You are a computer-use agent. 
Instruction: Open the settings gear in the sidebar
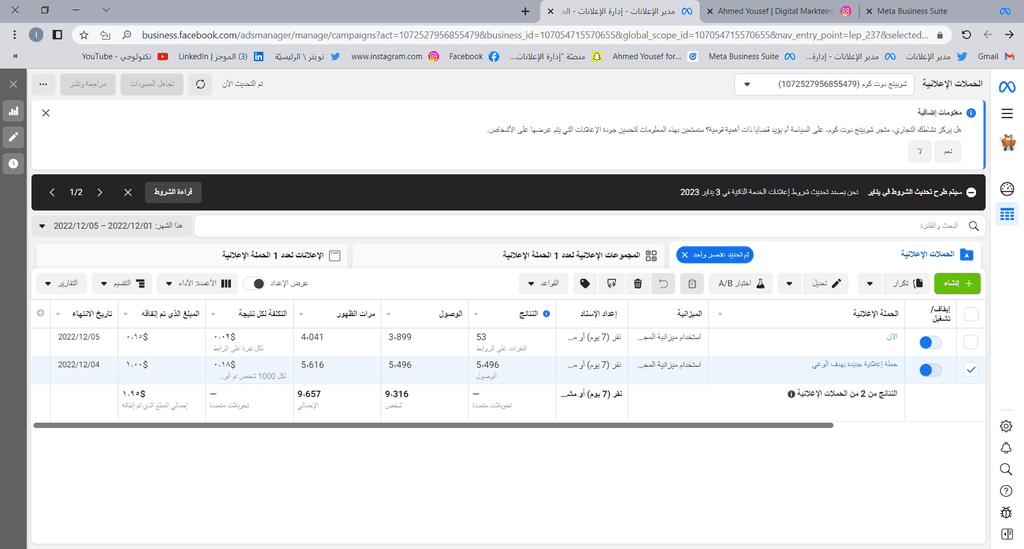(x=1006, y=426)
